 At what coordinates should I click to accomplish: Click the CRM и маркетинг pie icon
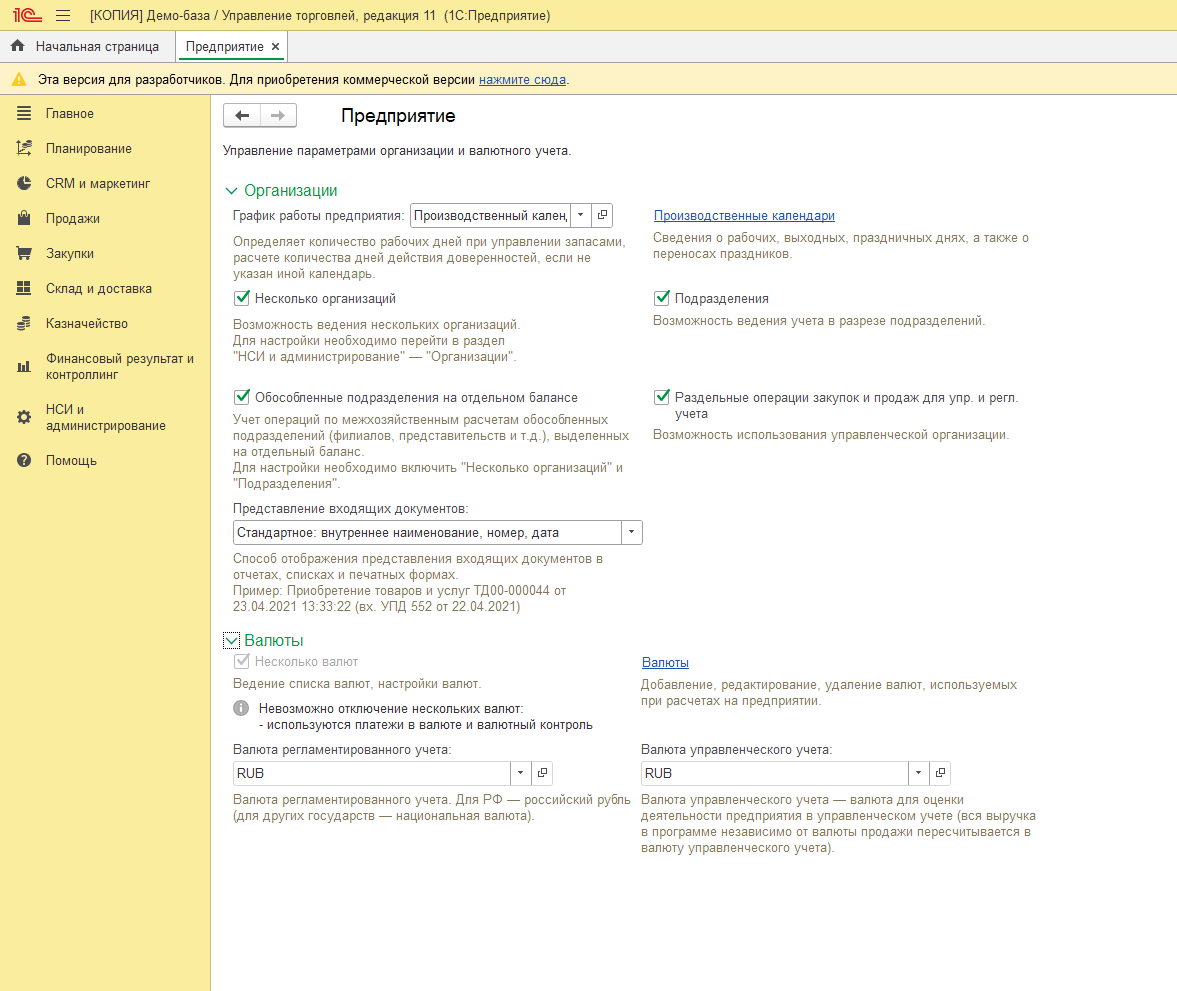click(24, 183)
